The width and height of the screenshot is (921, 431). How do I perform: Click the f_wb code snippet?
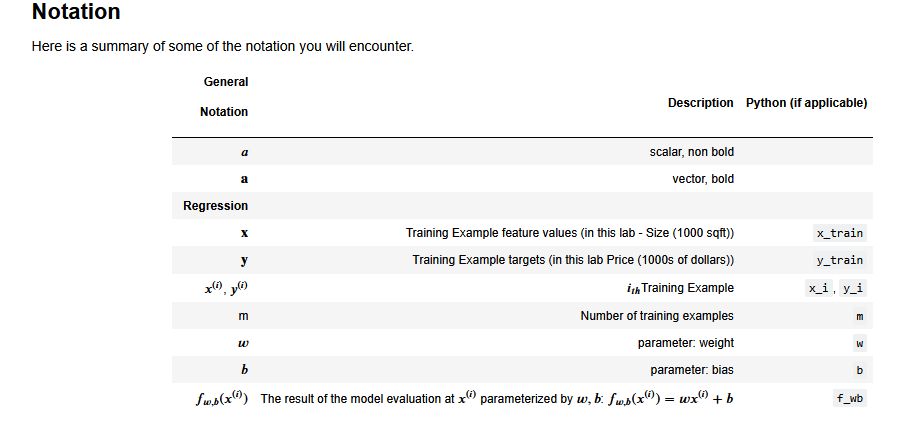[x=850, y=398]
